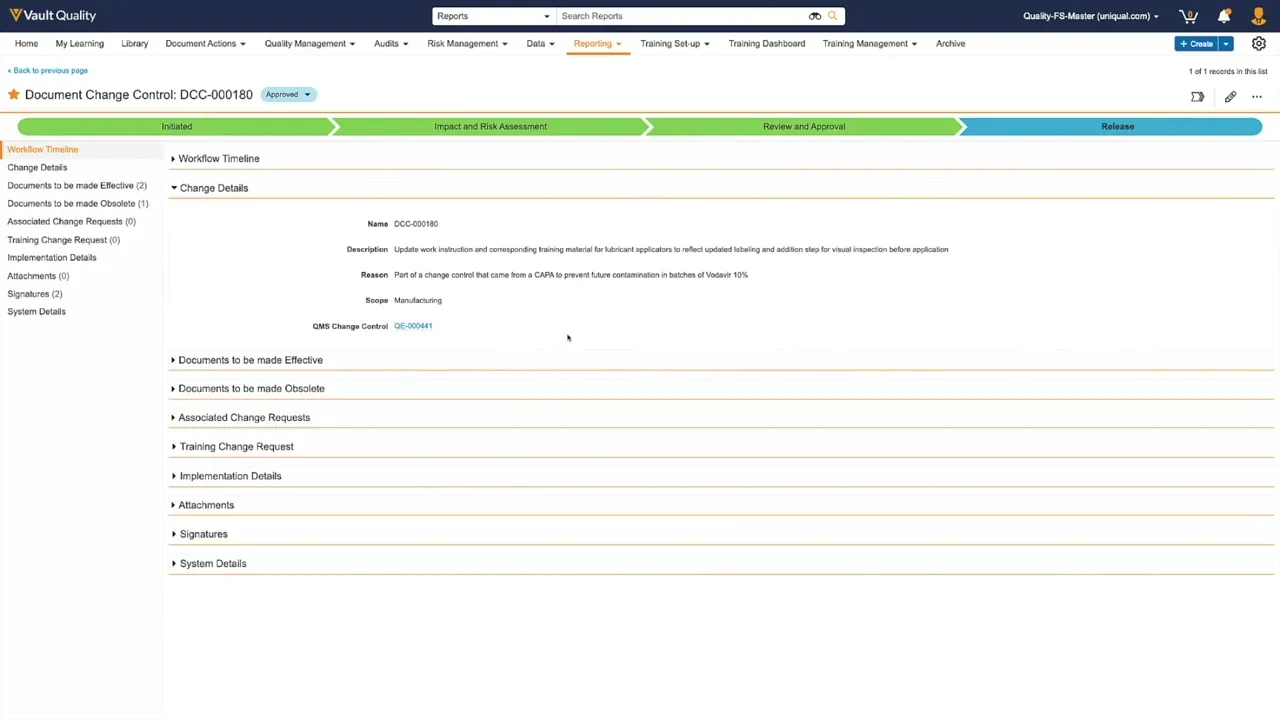Jump to Documents to be made Obsolete (1)
The width and height of the screenshot is (1280, 720).
pyautogui.click(x=78, y=204)
